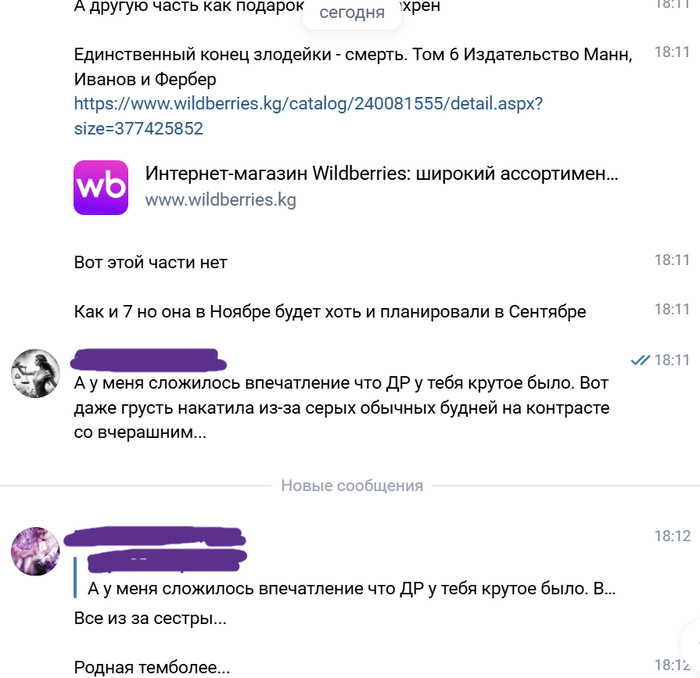Screen dimensions: 700x678
Task: Click the 'Новые сообщения' divider label
Action: click(352, 485)
